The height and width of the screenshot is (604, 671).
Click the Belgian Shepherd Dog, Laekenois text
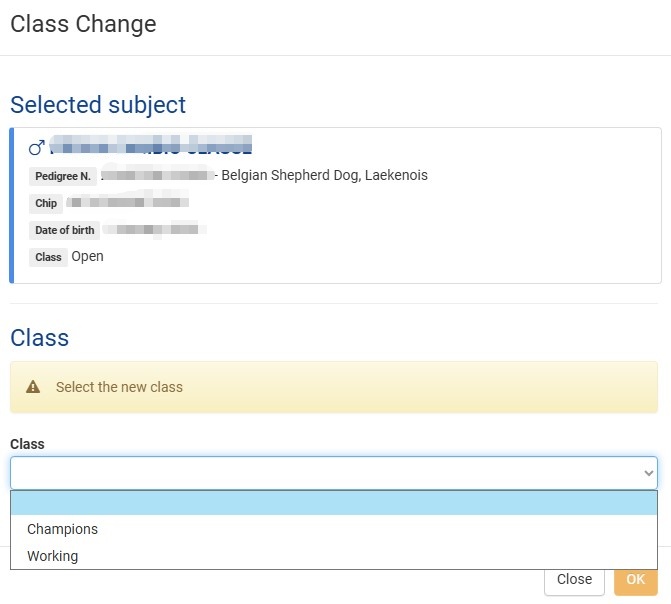click(324, 175)
